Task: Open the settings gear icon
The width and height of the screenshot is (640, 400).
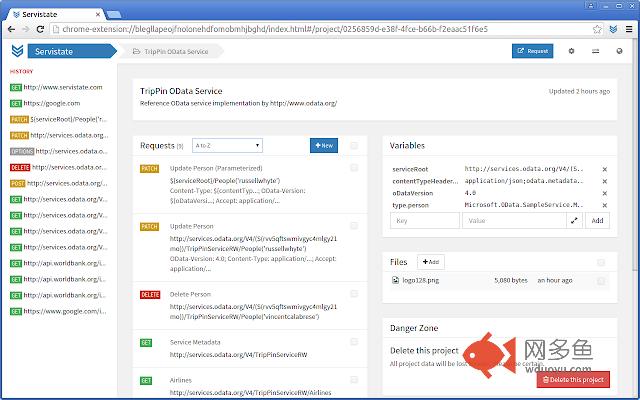Action: point(571,51)
